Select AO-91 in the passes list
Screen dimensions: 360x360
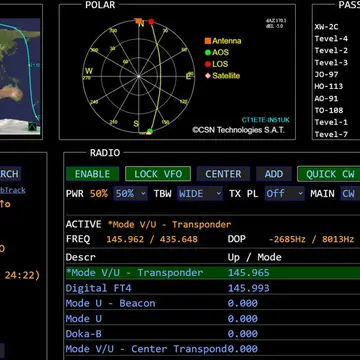(x=326, y=99)
